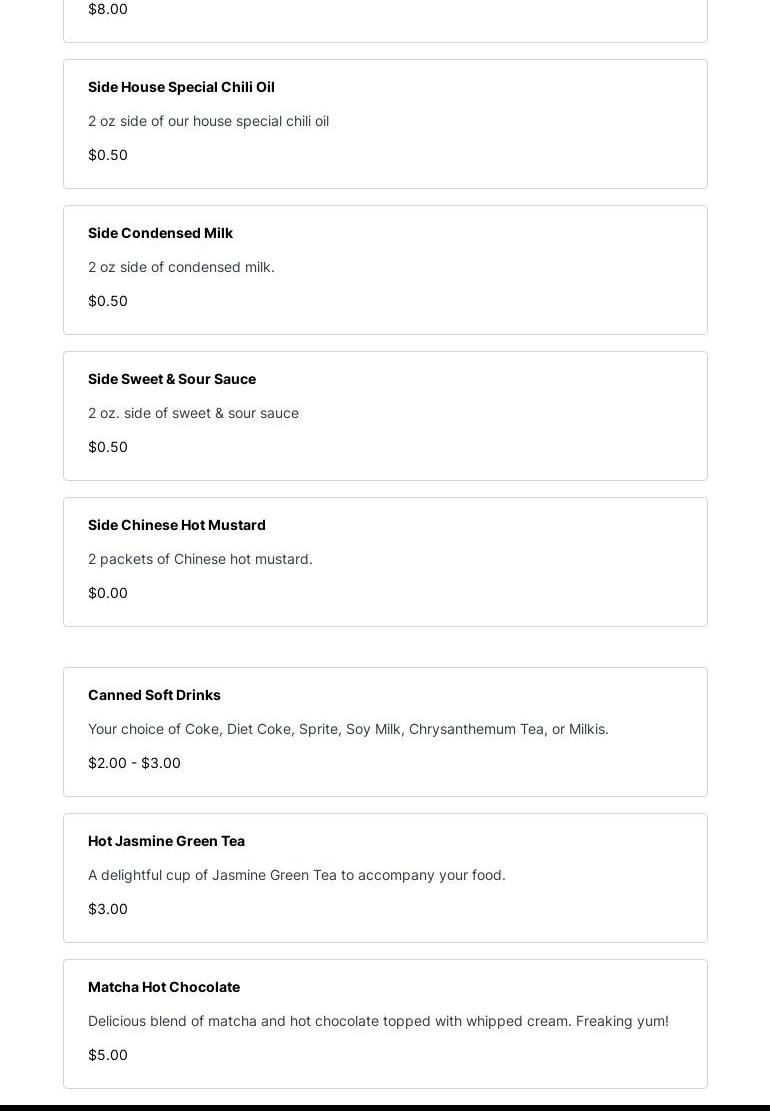Click the canned drink choices description text
This screenshot has width=770, height=1111.
coord(348,729)
